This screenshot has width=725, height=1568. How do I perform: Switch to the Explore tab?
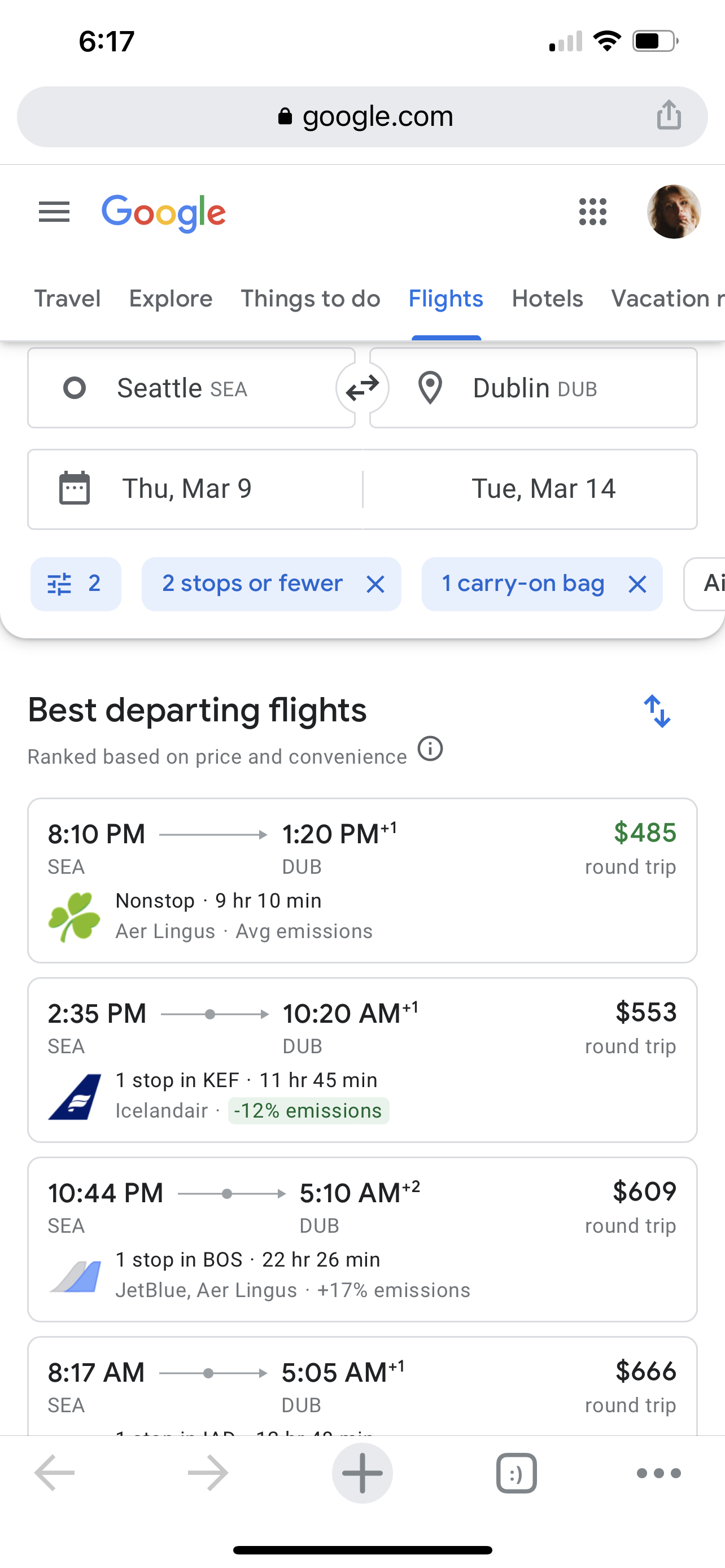pos(171,299)
